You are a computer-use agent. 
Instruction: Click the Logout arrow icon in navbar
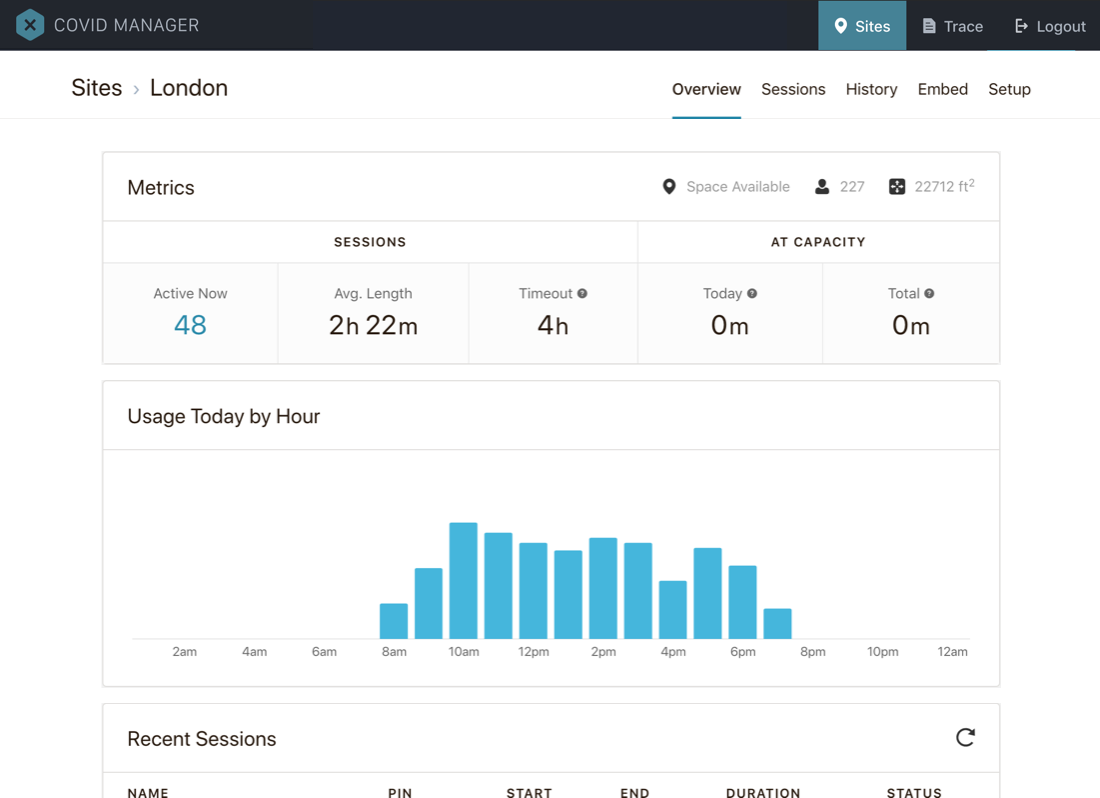tap(1021, 26)
